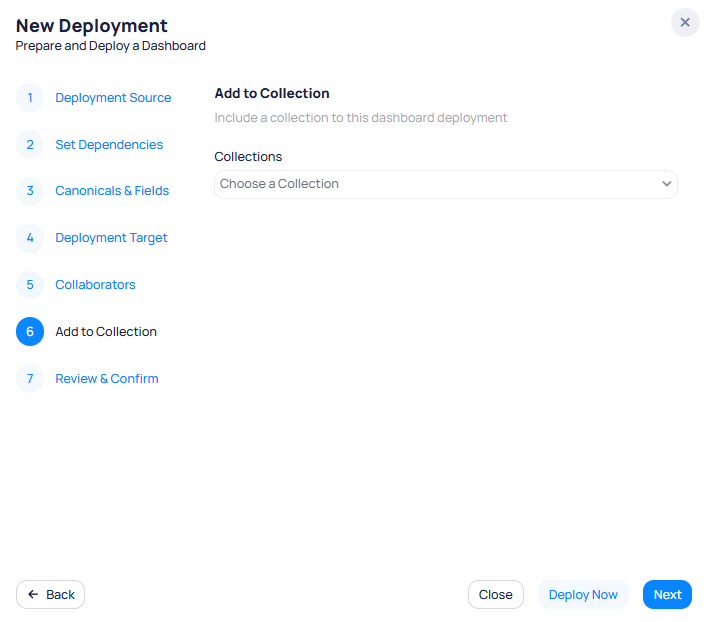709x622 pixels.
Task: Go to Deployment Source step
Action: [x=113, y=98]
